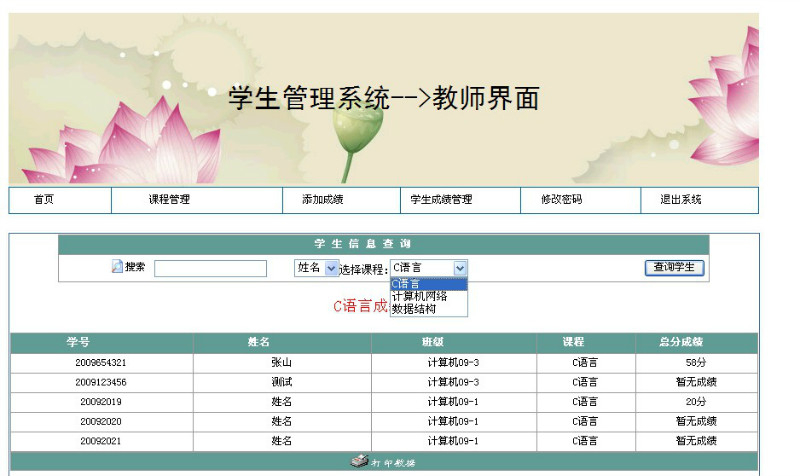This screenshot has height=476, width=800.
Task: Click the score cell 58分
Action: 696,363
